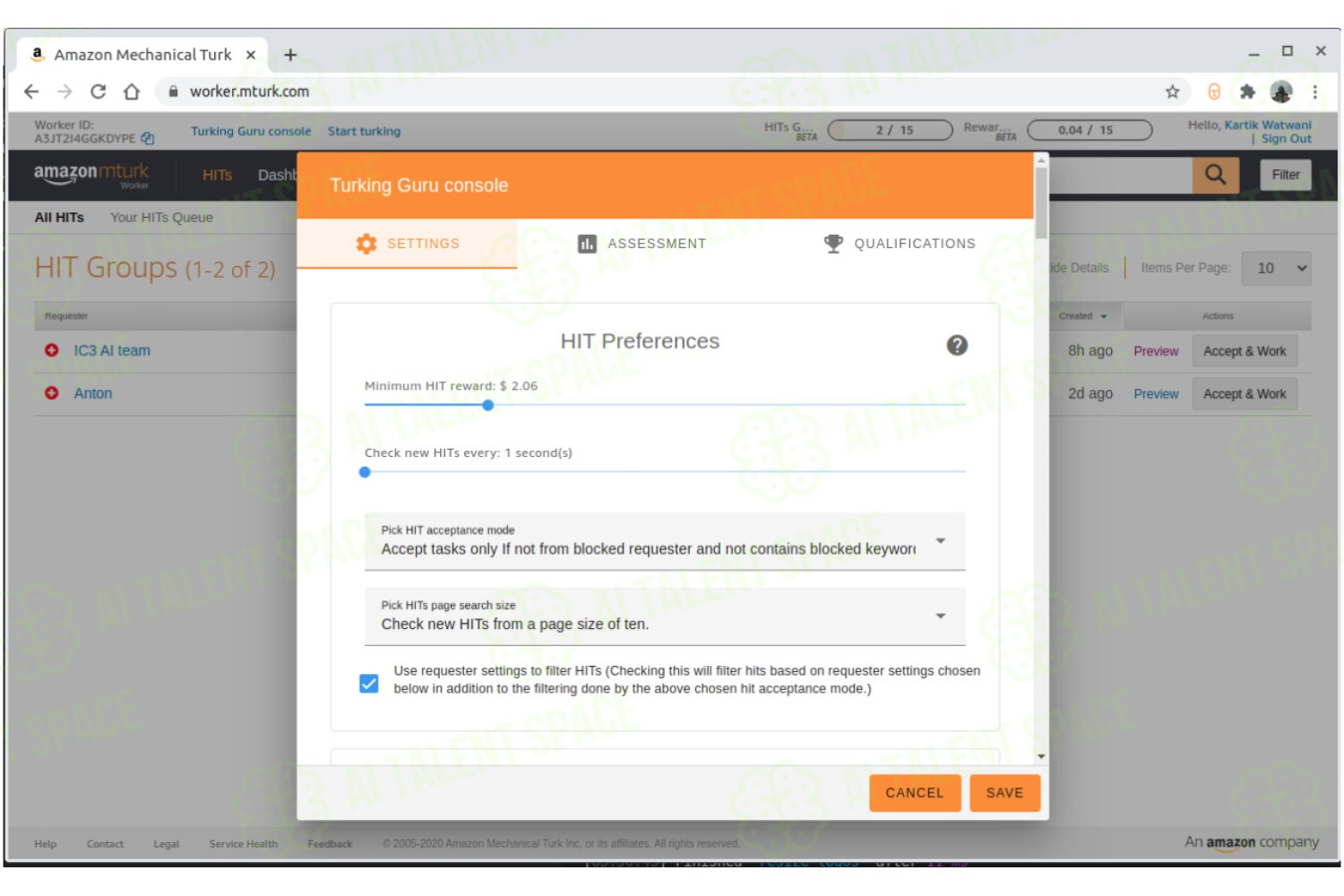This screenshot has width=1344, height=896.
Task: Open the HITs menu item in navbar
Action: [x=217, y=175]
